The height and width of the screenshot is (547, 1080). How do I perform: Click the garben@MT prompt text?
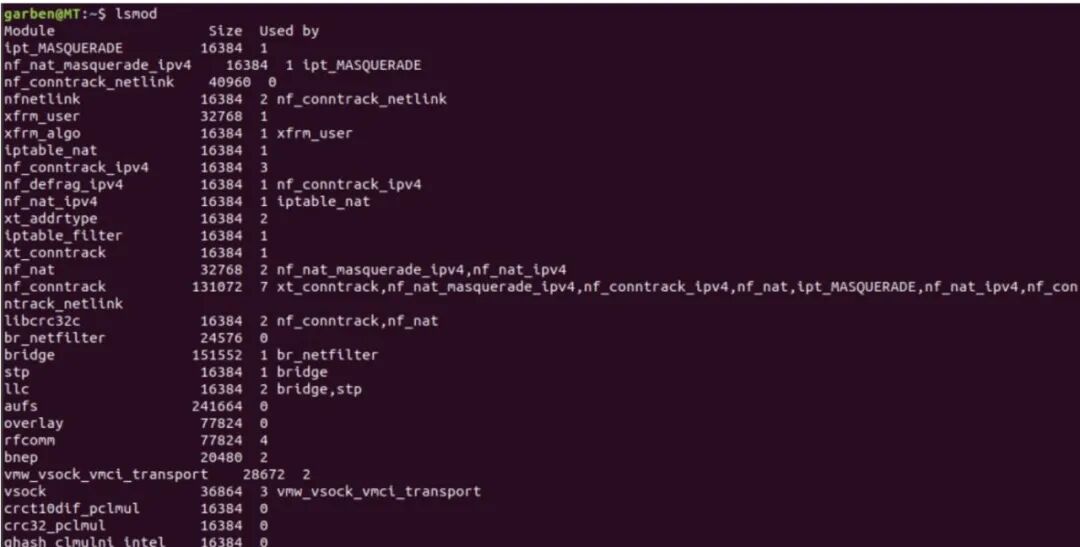[x=41, y=14]
